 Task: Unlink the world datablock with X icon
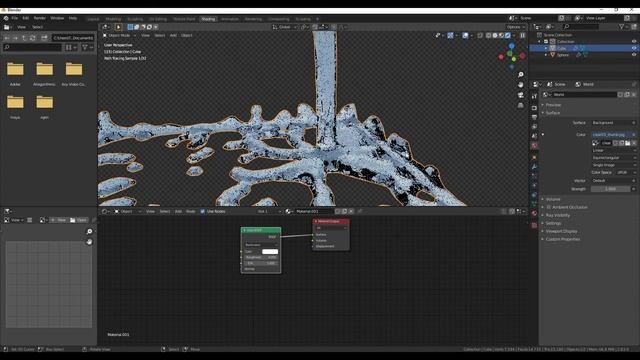[x=633, y=95]
